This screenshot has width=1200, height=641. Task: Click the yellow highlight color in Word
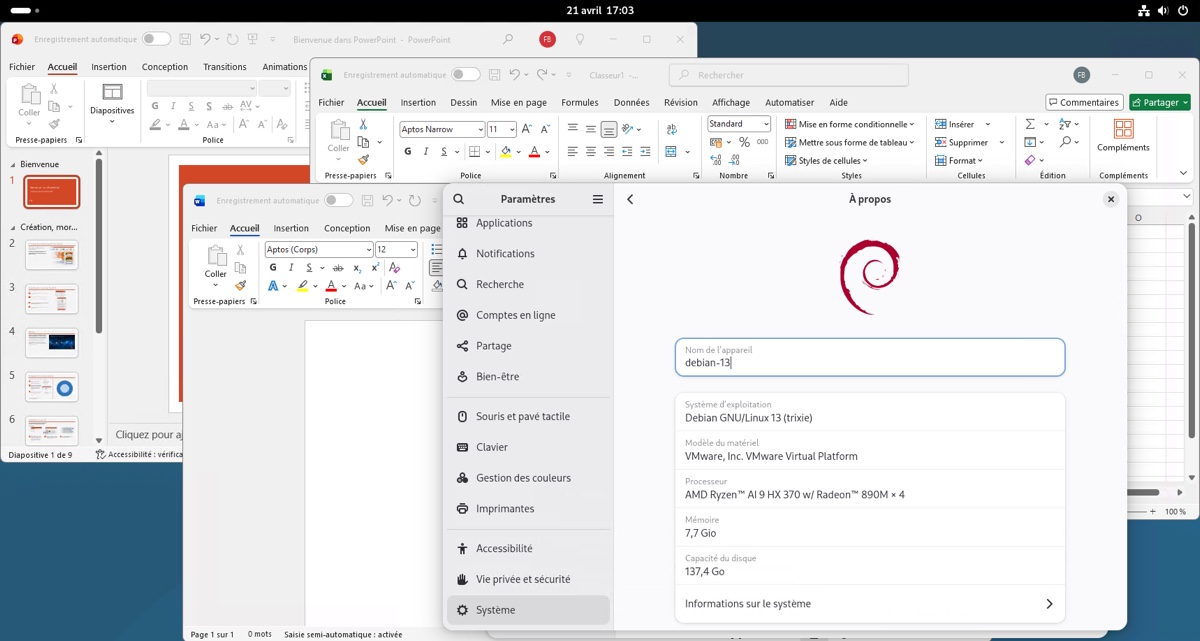(302, 286)
